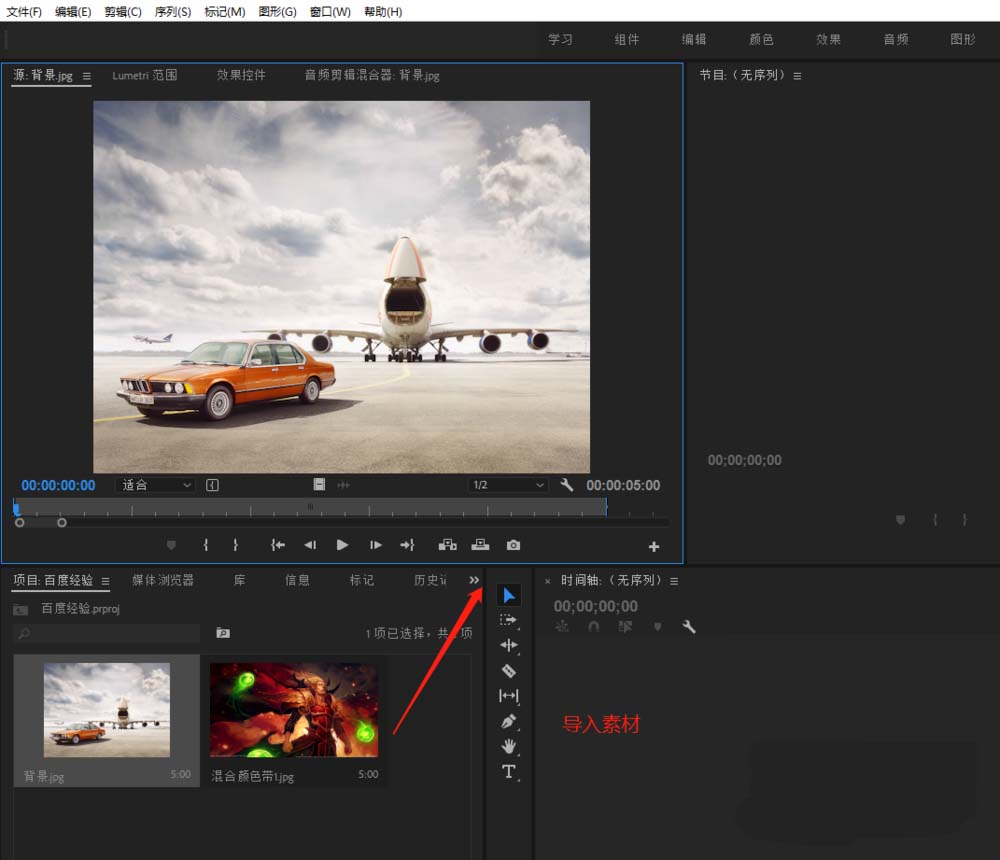1000x860 pixels.
Task: Select the Pen tool
Action: click(508, 721)
